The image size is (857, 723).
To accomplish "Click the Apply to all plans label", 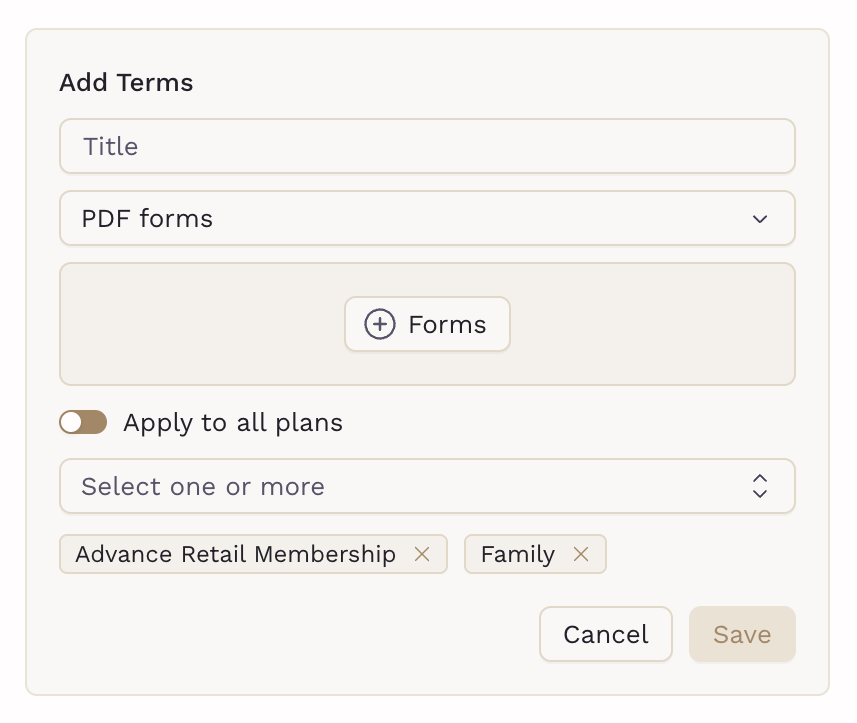I will pyautogui.click(x=233, y=422).
